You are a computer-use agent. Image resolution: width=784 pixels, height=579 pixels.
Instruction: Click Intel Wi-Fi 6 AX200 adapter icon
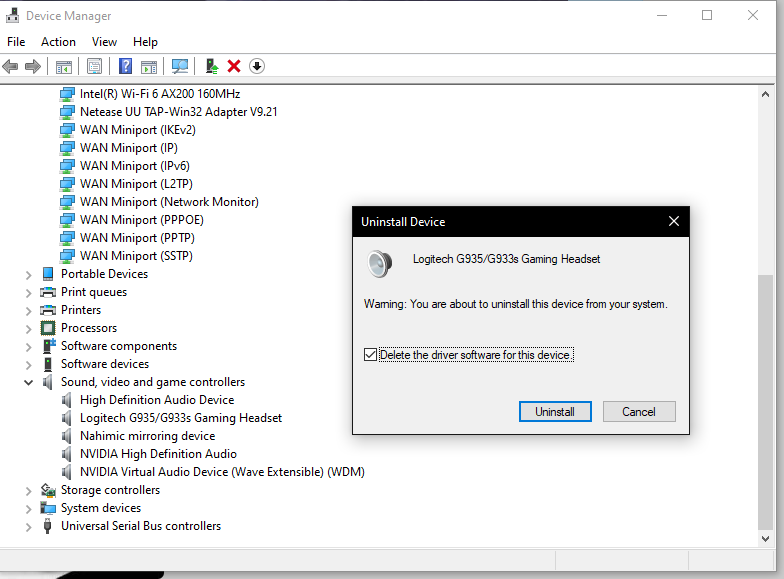[x=67, y=94]
